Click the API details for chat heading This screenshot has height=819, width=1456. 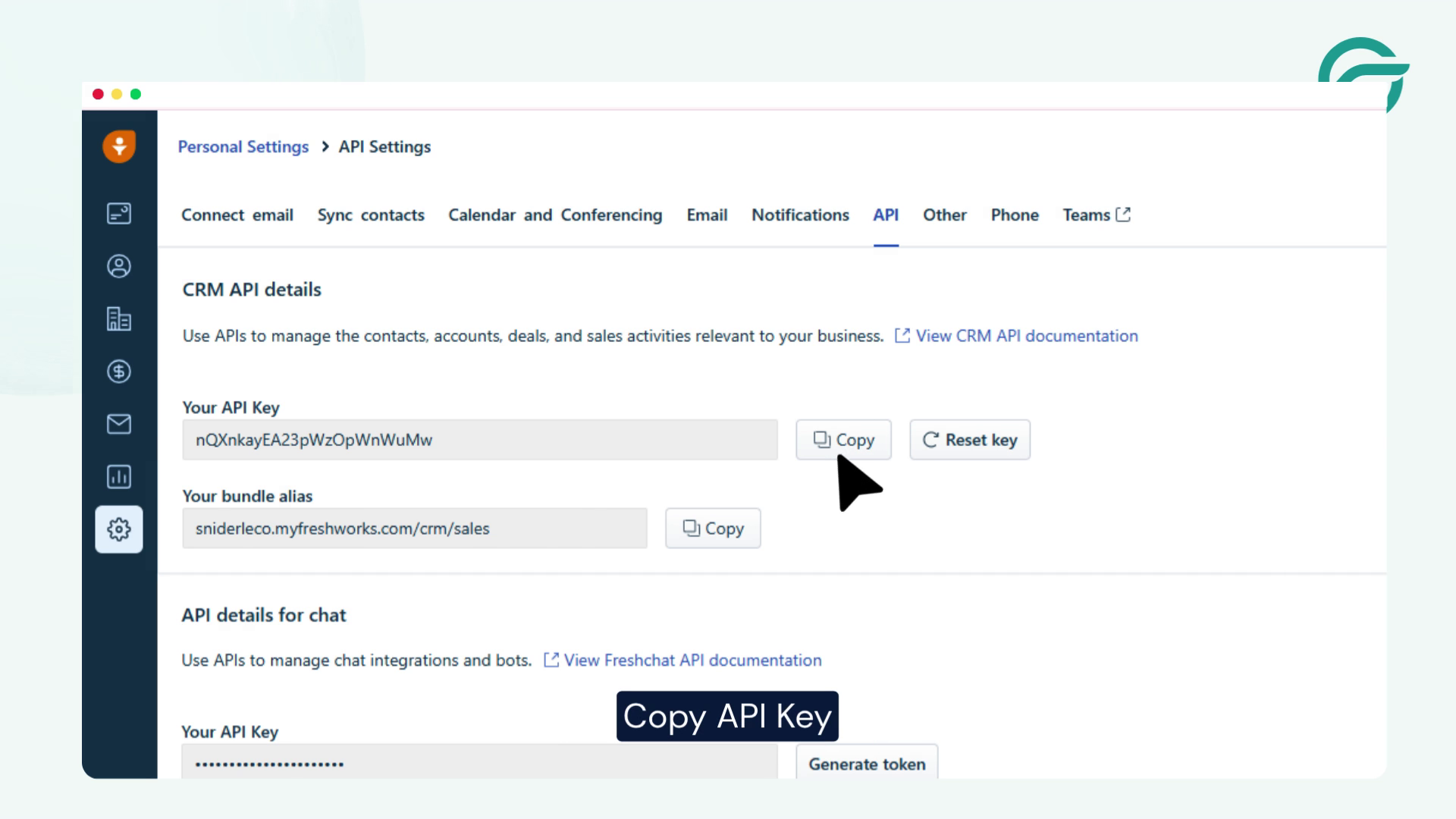264,615
